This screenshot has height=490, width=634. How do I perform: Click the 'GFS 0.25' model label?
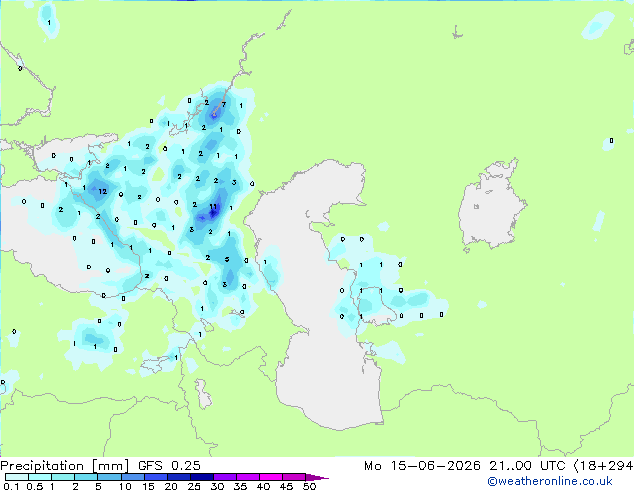169,466
